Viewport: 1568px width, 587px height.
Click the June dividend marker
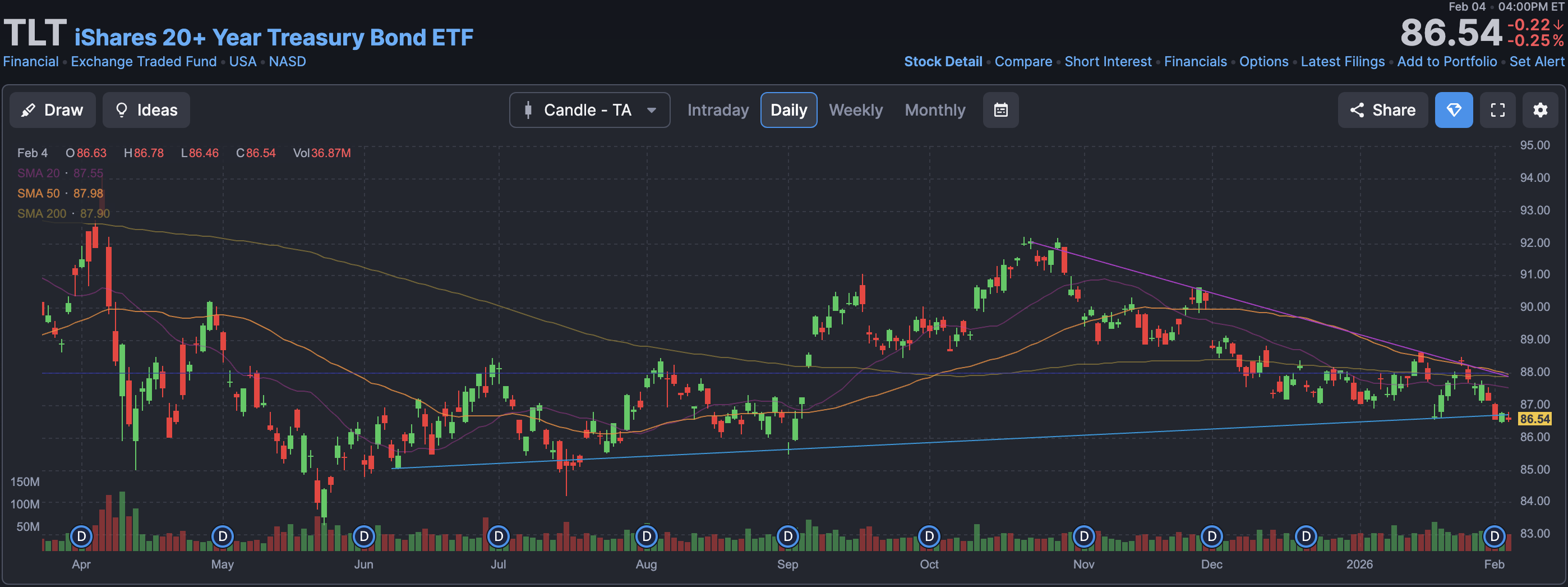coord(364,536)
